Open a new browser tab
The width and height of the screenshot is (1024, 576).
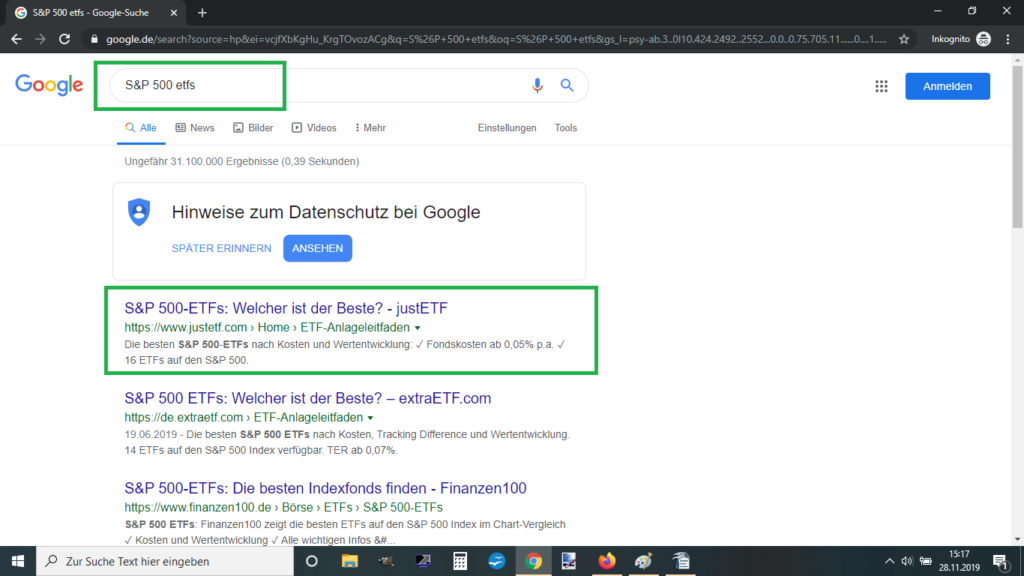pos(202,12)
